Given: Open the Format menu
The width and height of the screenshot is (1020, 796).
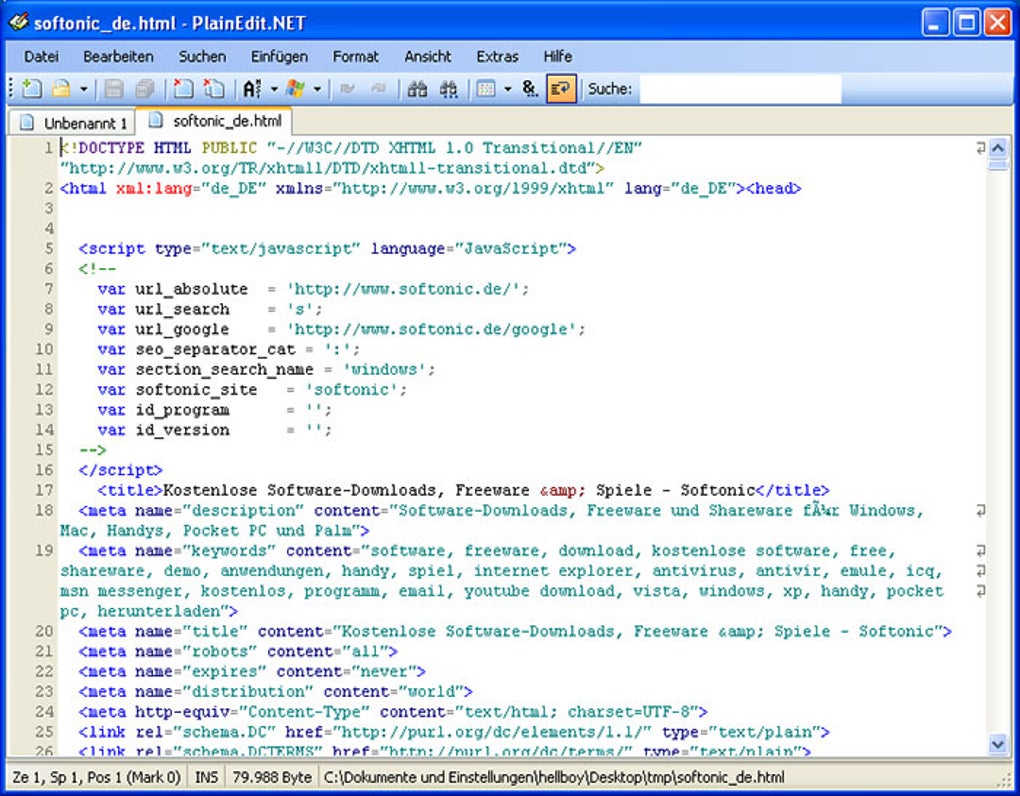Looking at the screenshot, I should [355, 57].
